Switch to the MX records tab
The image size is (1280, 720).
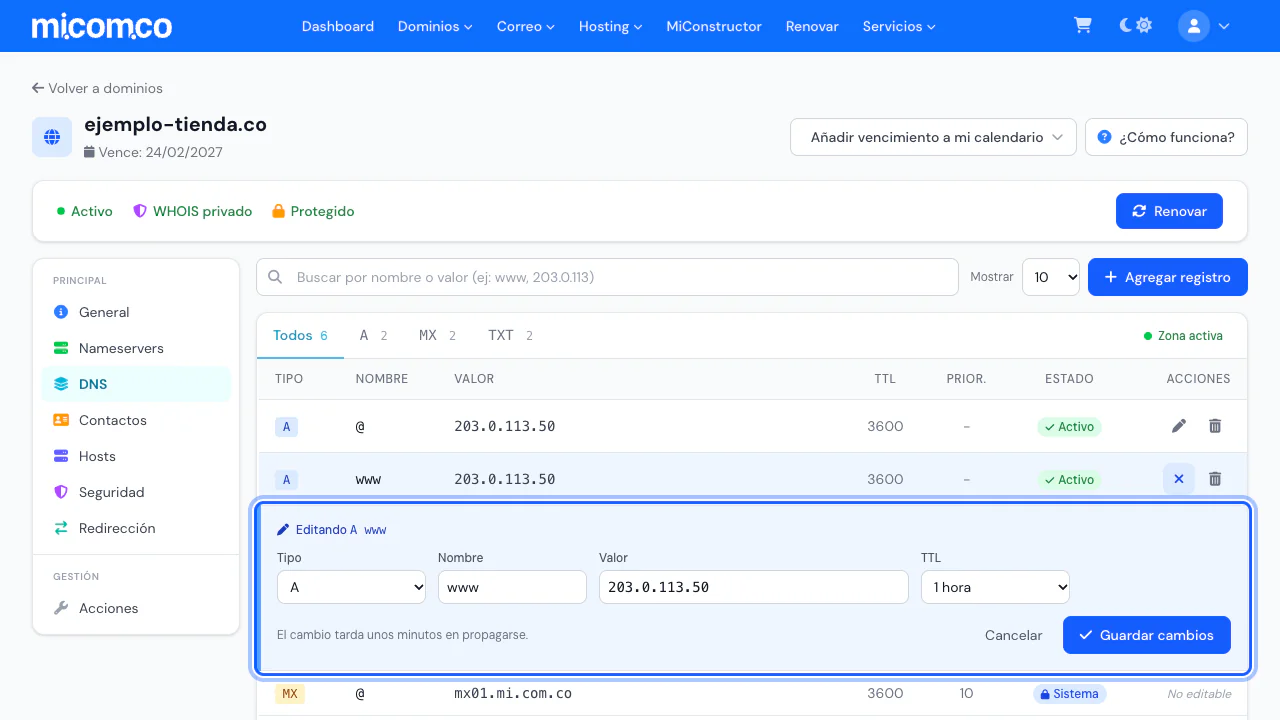pyautogui.click(x=437, y=336)
